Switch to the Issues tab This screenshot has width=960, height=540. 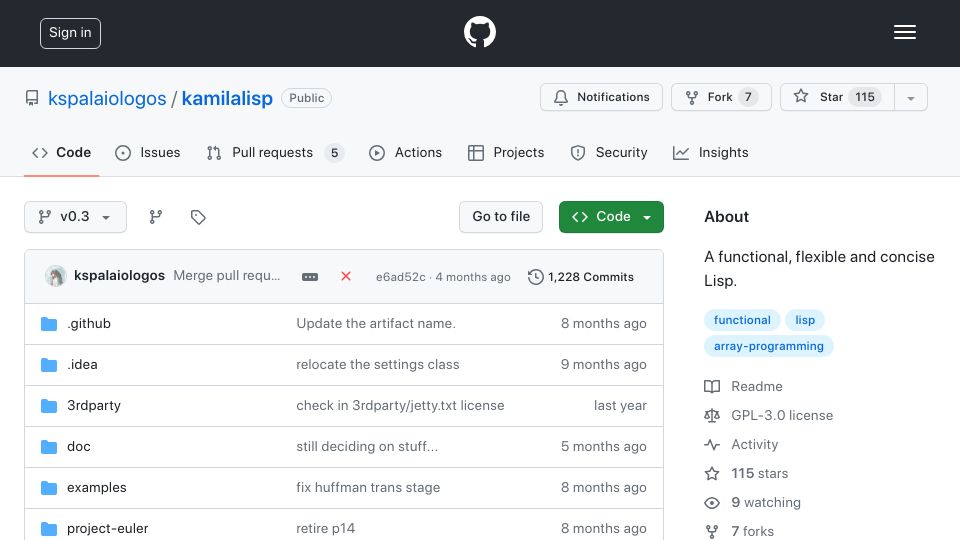(148, 152)
